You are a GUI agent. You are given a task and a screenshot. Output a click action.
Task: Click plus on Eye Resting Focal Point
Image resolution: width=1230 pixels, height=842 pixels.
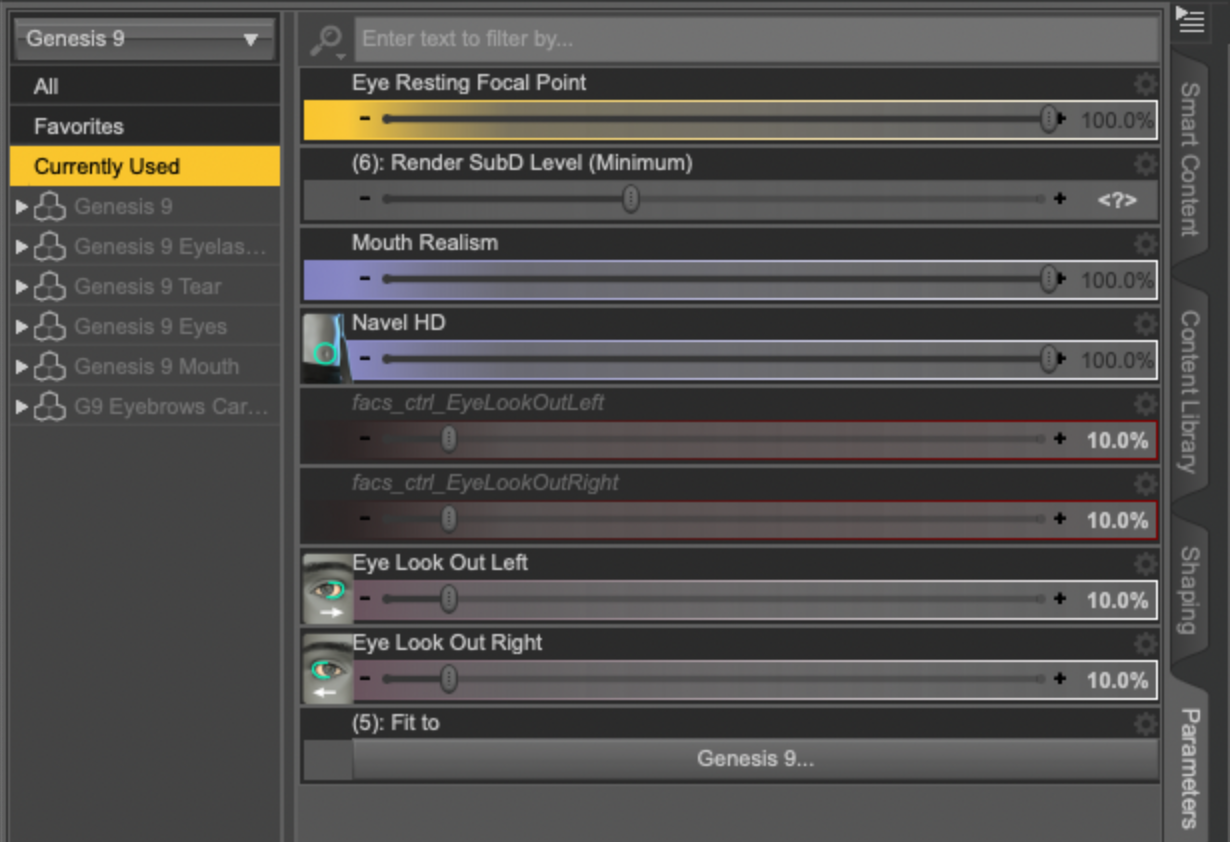click(x=1062, y=118)
